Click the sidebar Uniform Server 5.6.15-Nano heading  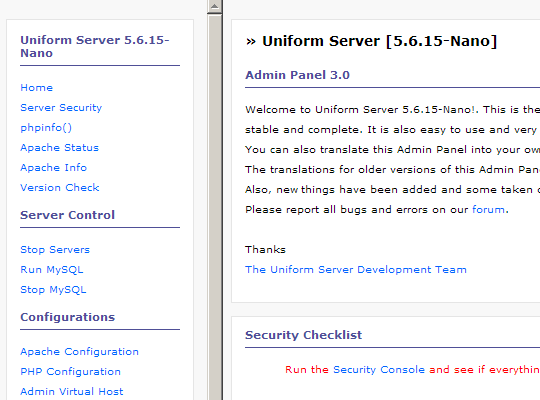coord(95,47)
